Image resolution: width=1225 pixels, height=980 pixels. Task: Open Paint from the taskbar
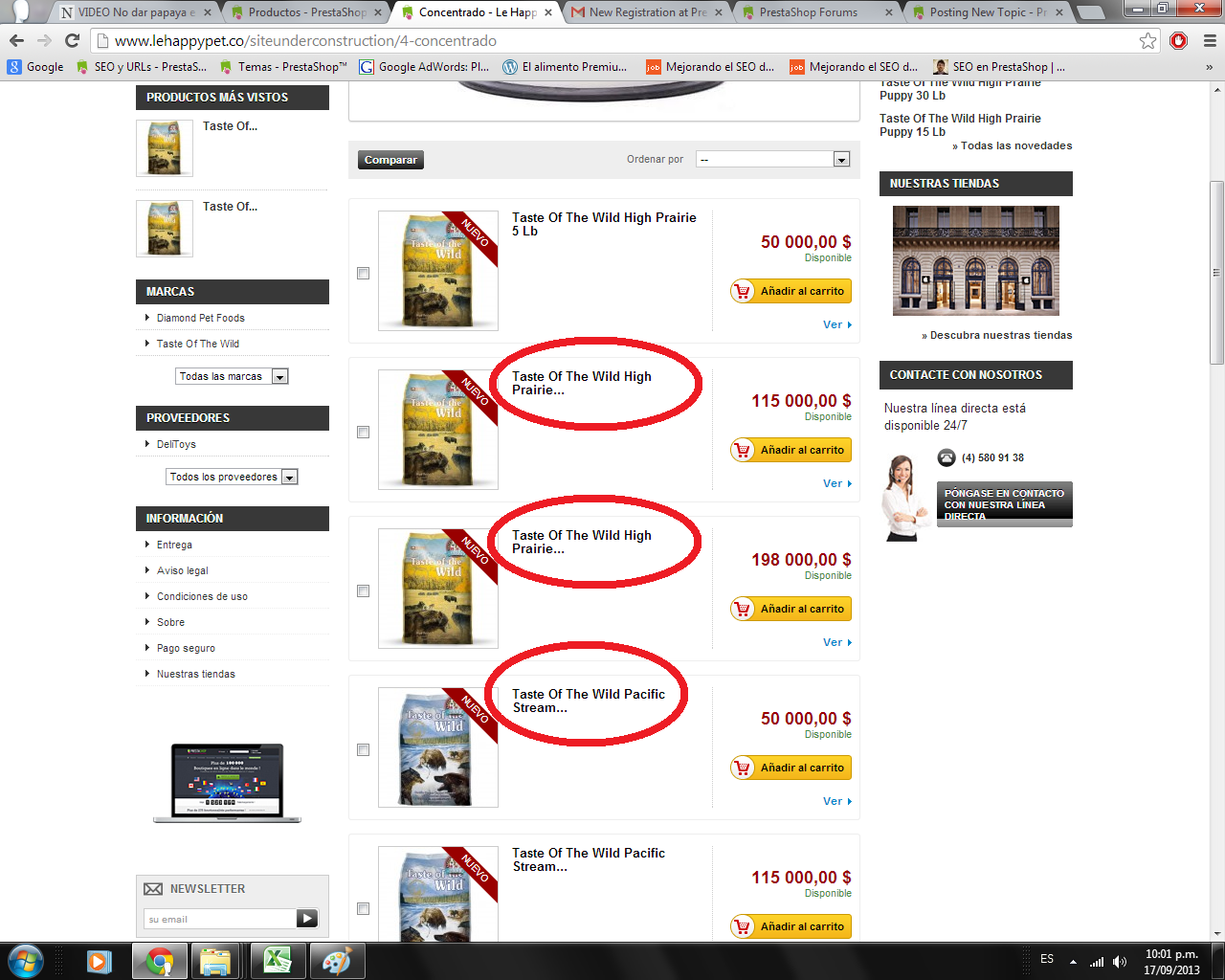[x=337, y=961]
